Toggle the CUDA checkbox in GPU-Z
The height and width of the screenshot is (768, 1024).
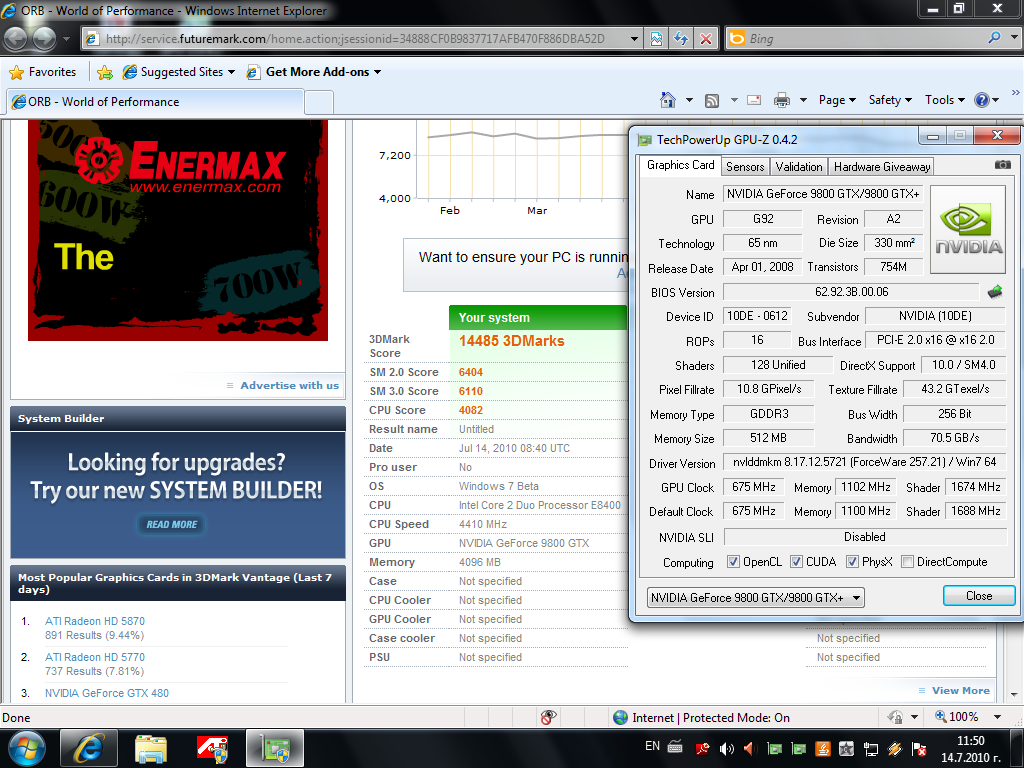[796, 562]
